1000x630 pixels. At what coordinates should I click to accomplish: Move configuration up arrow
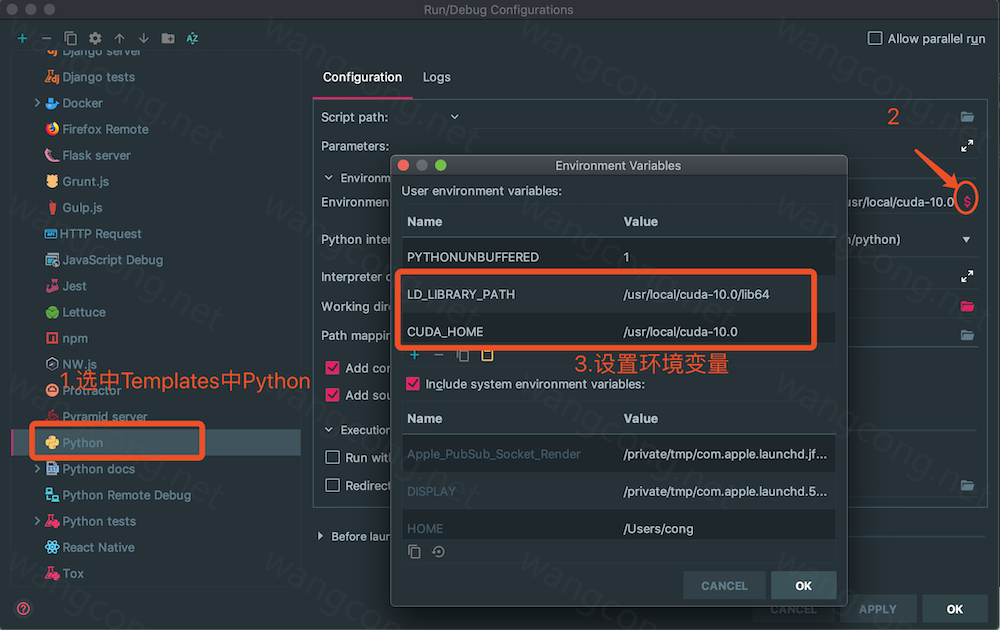tap(119, 38)
